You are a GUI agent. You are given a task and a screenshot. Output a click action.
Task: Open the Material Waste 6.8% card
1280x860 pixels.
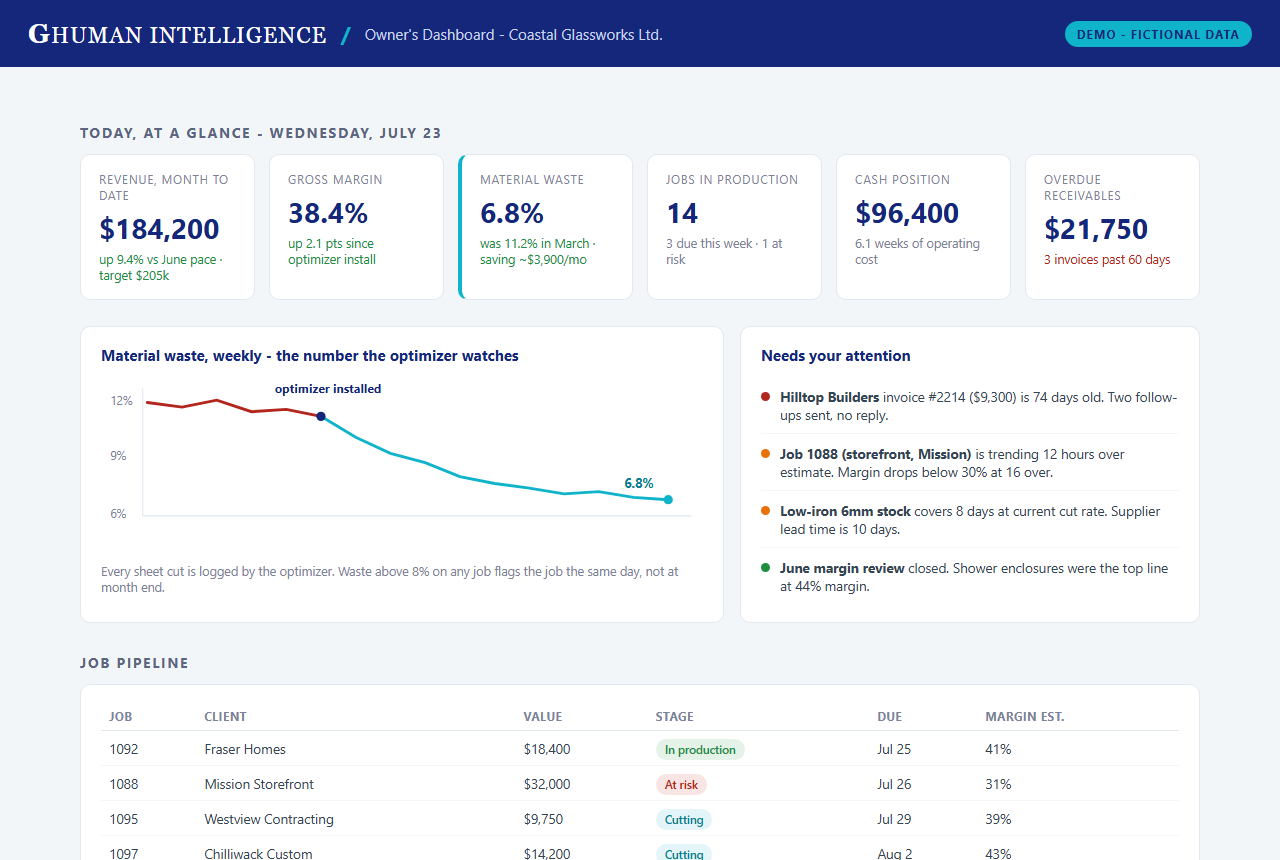coord(545,227)
